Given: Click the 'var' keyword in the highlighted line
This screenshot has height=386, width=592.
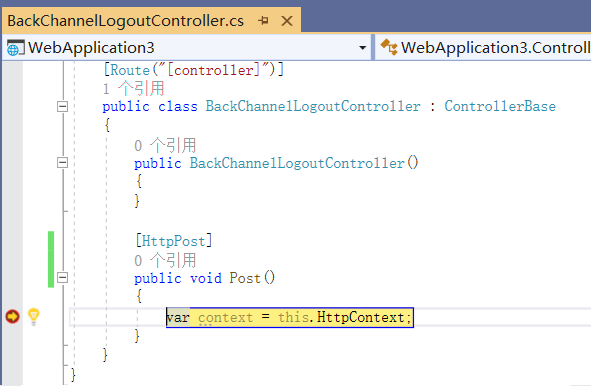Looking at the screenshot, I should [178, 318].
